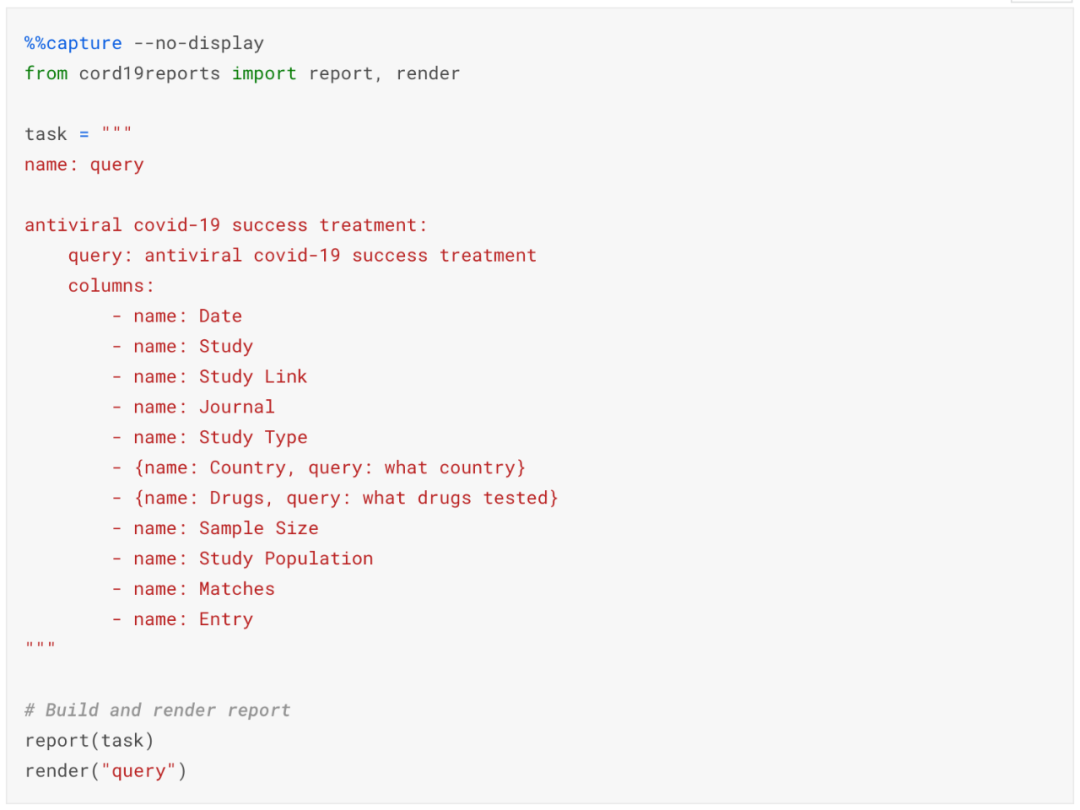Click the cord19reports module name
Image resolution: width=1080 pixels, height=810 pixels.
point(149,73)
